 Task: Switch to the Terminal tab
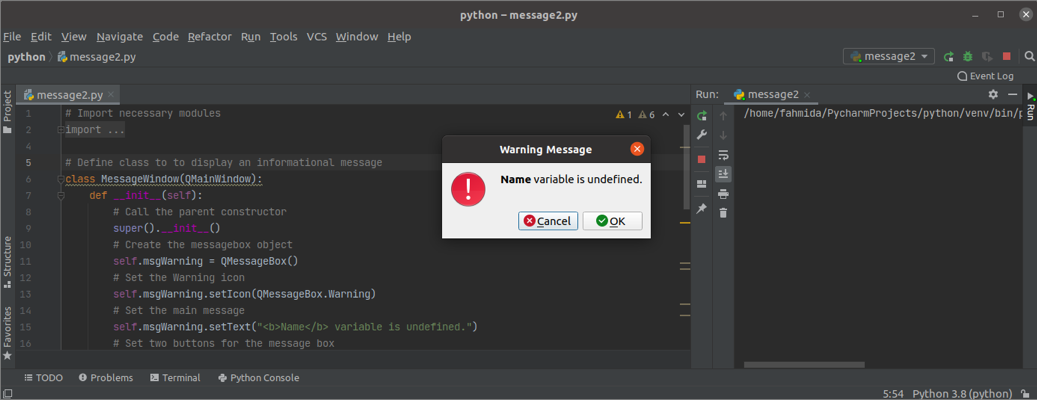(x=175, y=378)
